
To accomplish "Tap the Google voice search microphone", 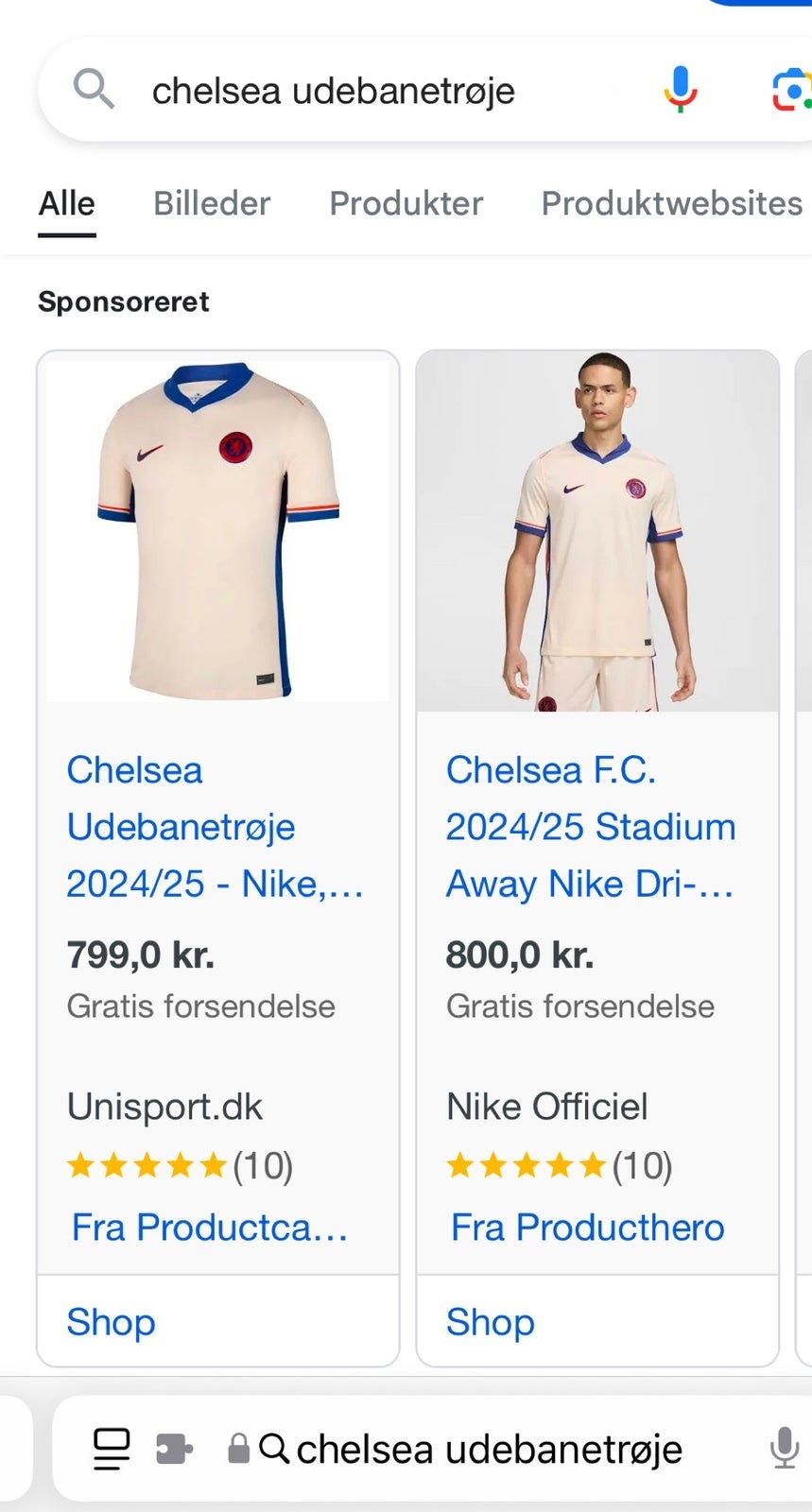I will click(x=680, y=90).
